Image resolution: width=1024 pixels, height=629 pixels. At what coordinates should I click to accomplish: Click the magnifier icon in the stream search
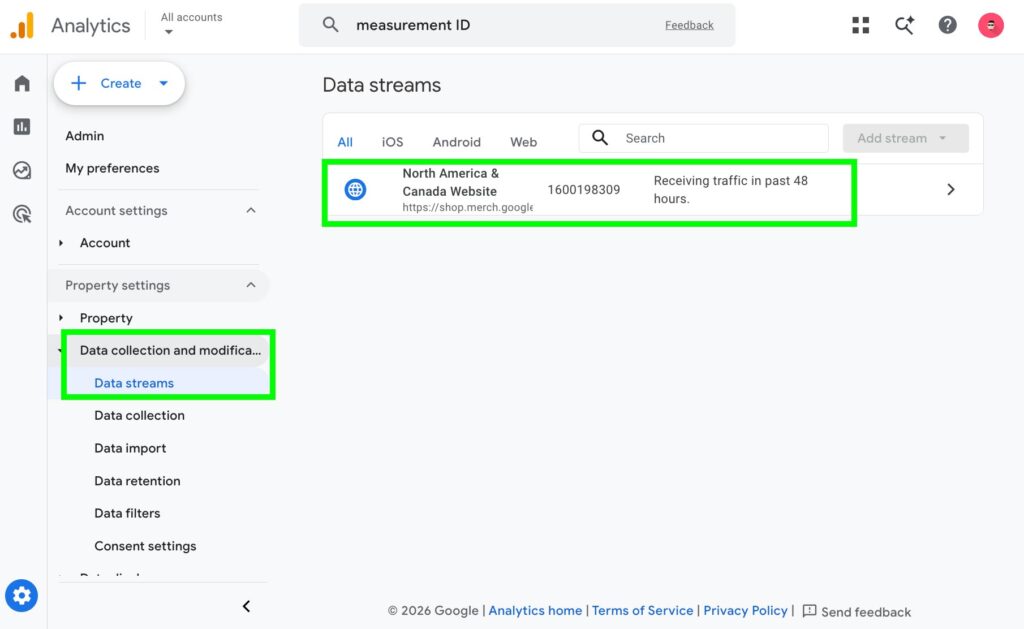click(600, 138)
